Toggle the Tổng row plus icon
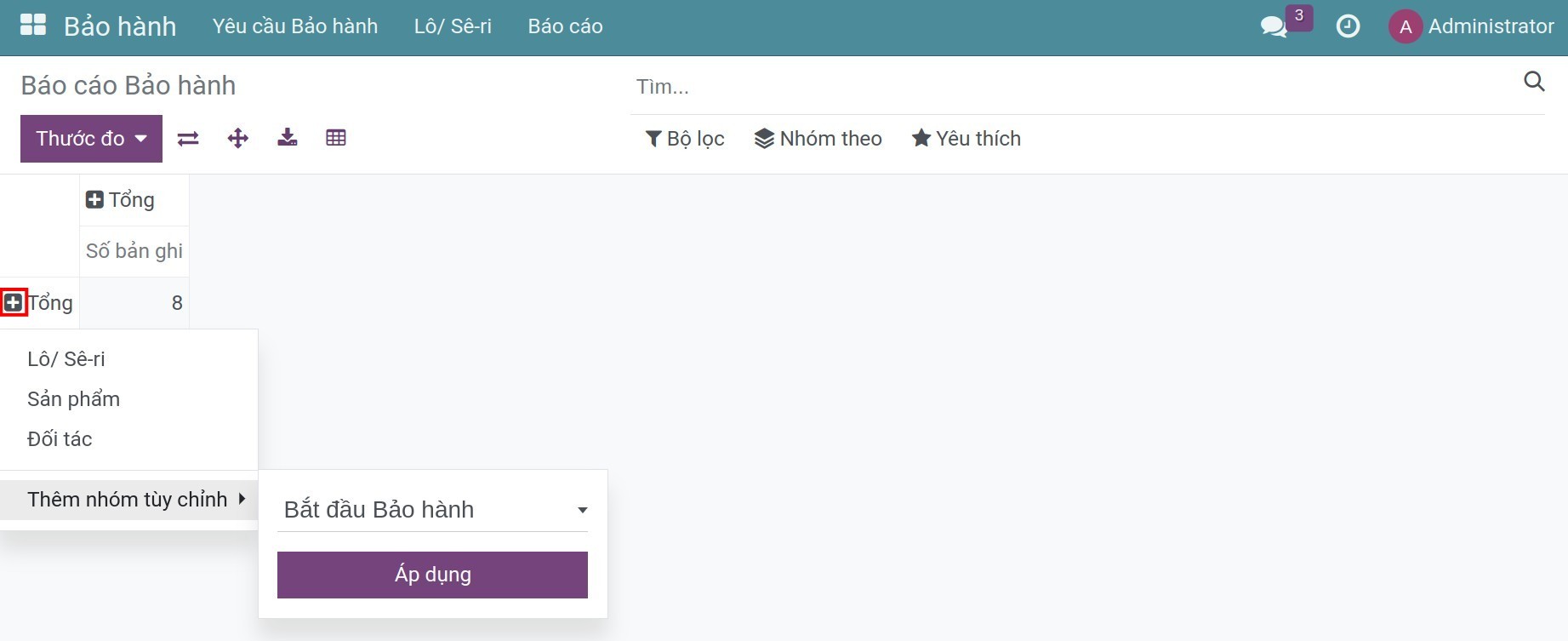The width and height of the screenshot is (1568, 641). point(14,302)
